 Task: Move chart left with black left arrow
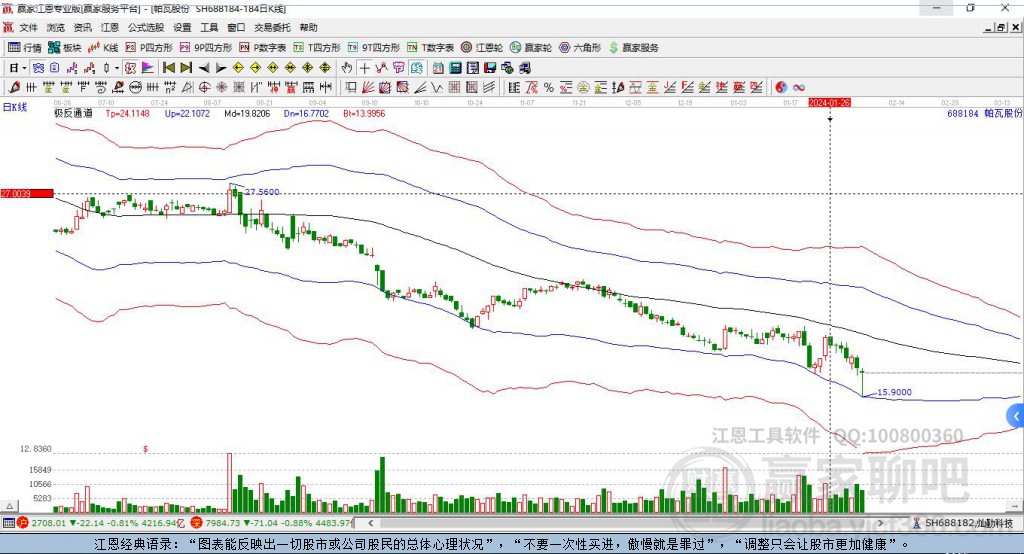click(x=204, y=68)
